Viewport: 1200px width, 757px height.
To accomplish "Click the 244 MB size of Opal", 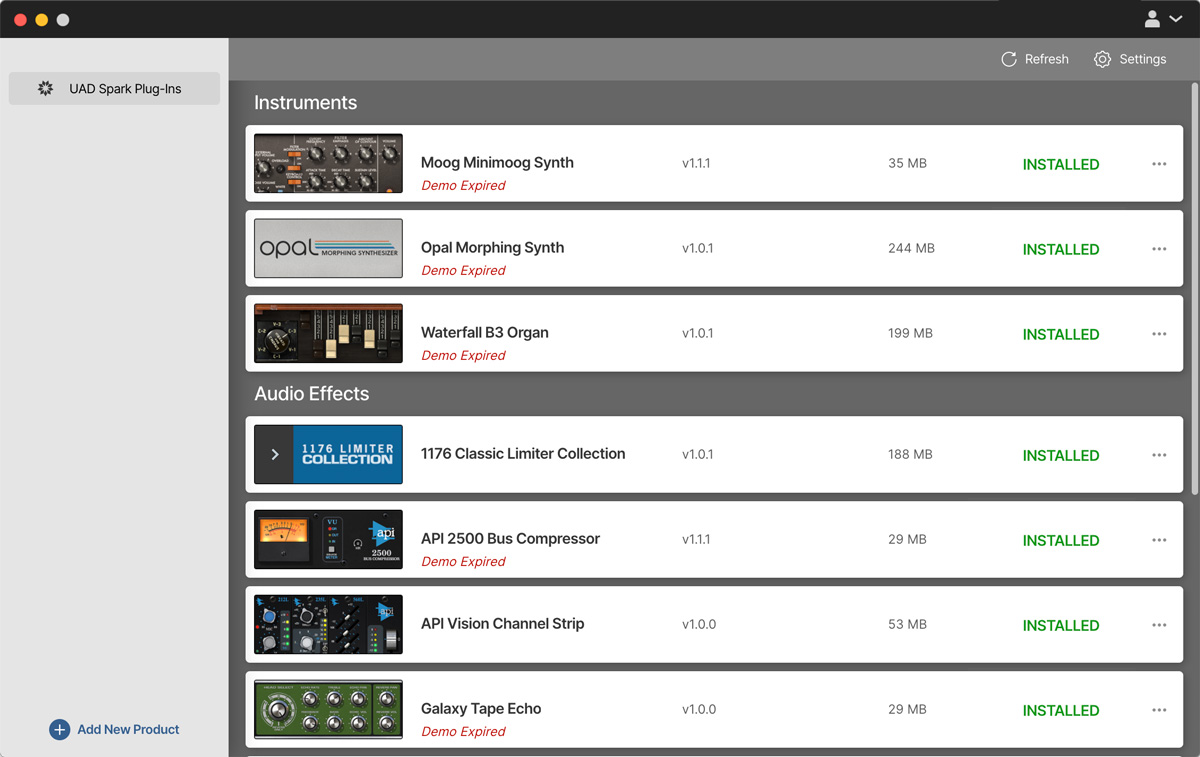I will click(911, 248).
